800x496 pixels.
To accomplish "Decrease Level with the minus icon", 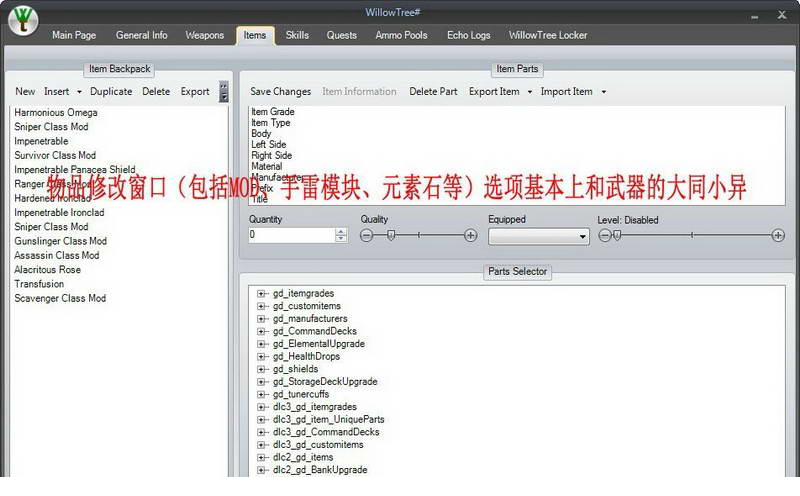I will (604, 235).
